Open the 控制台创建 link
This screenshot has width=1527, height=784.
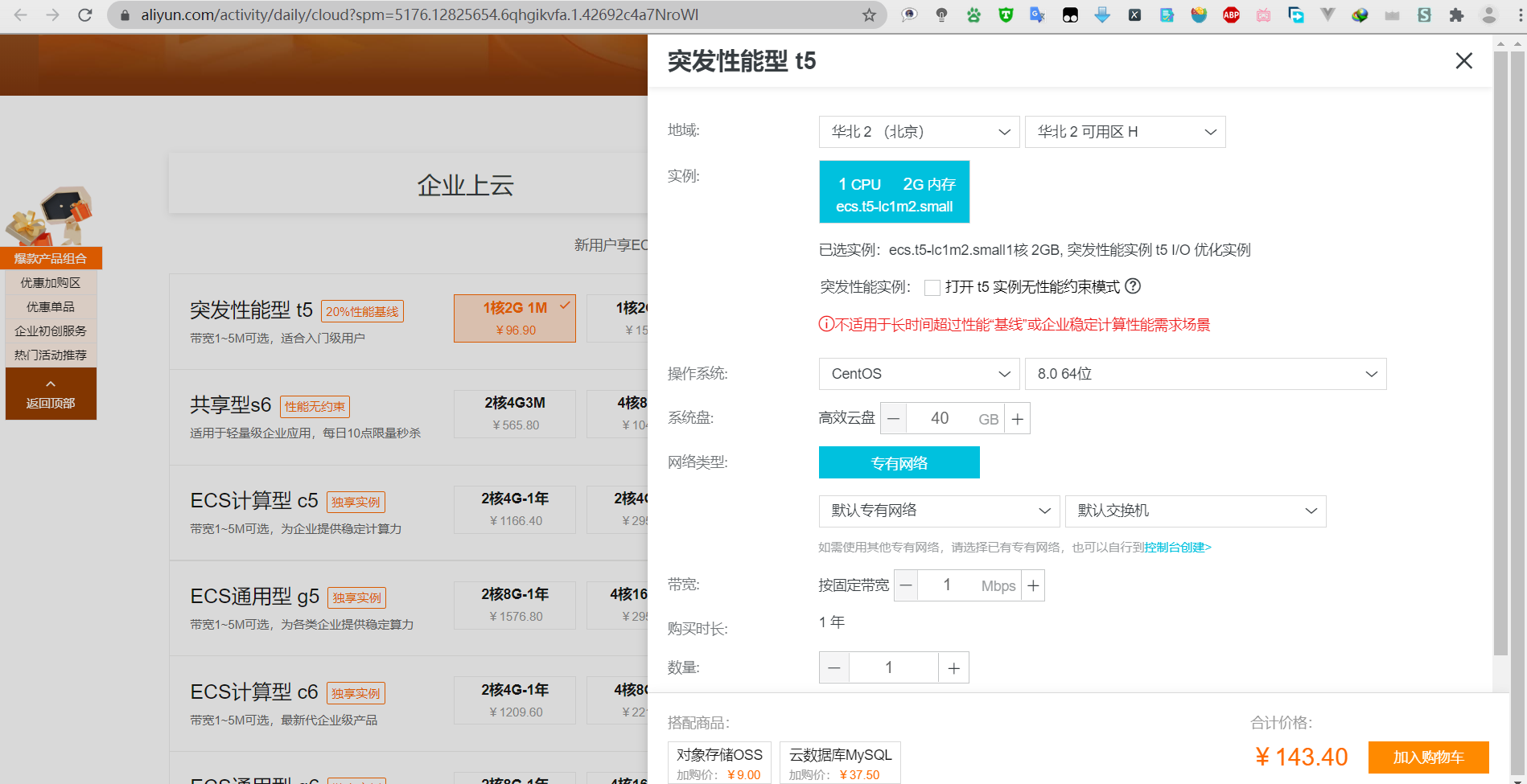coord(1178,548)
